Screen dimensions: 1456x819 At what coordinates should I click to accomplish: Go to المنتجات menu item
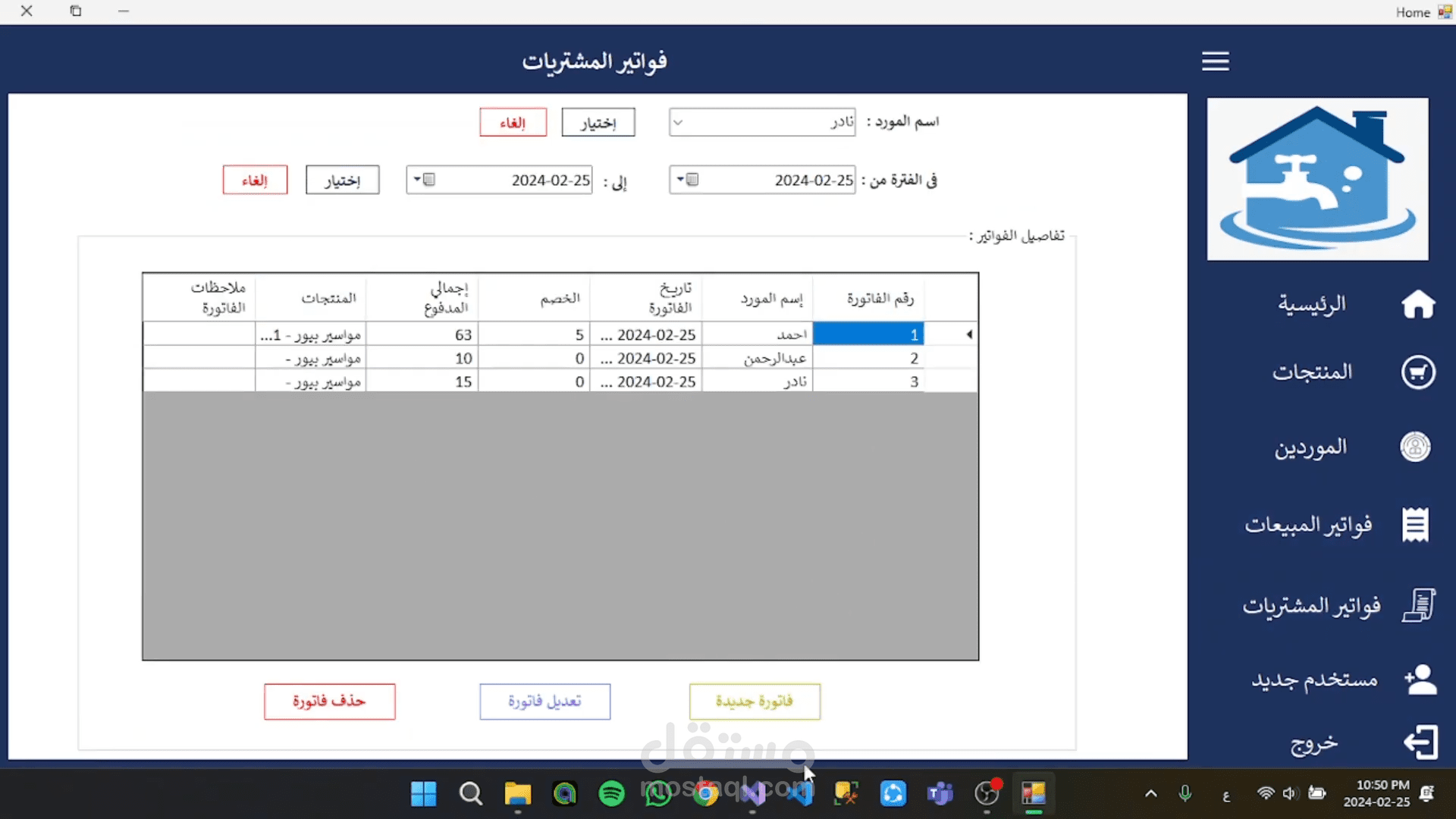tap(1312, 372)
